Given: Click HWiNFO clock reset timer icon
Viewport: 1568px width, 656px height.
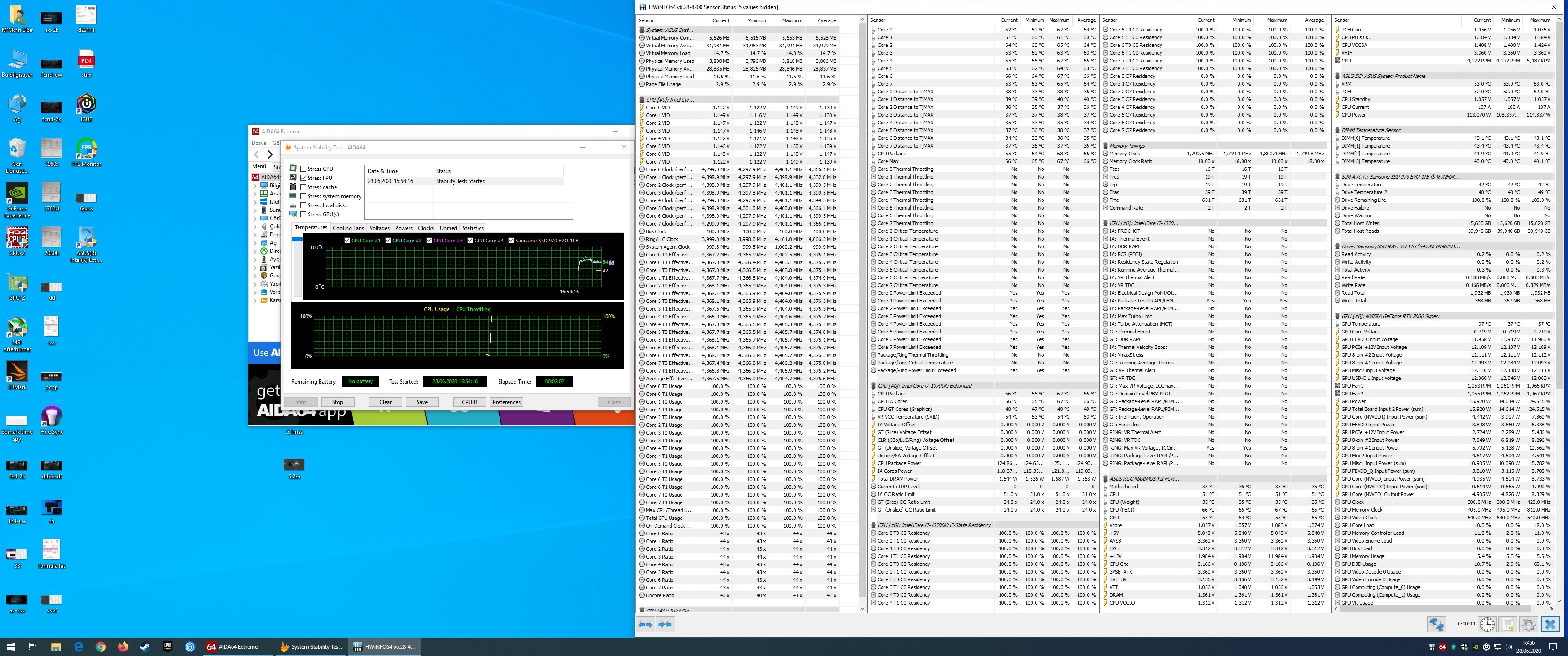Looking at the screenshot, I should [x=1487, y=625].
